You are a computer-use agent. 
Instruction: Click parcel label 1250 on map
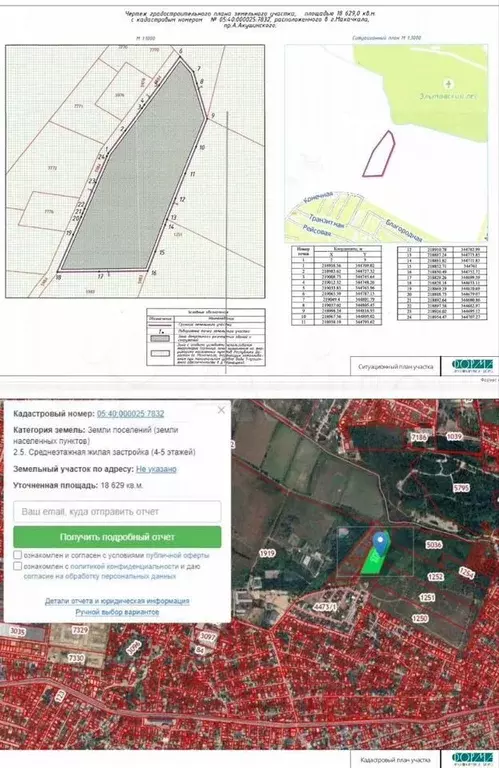coord(420,619)
